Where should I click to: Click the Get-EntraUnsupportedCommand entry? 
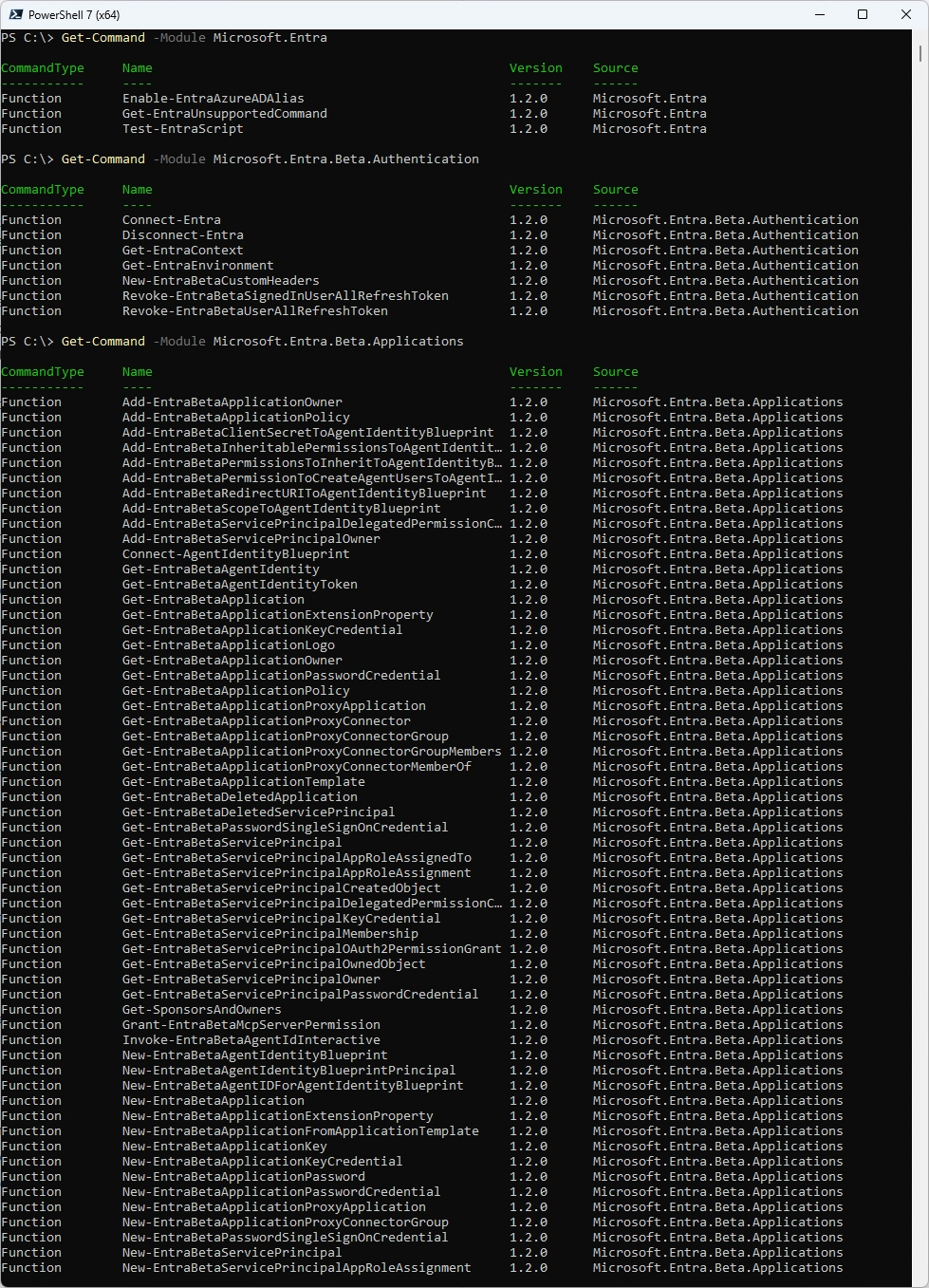tap(224, 114)
